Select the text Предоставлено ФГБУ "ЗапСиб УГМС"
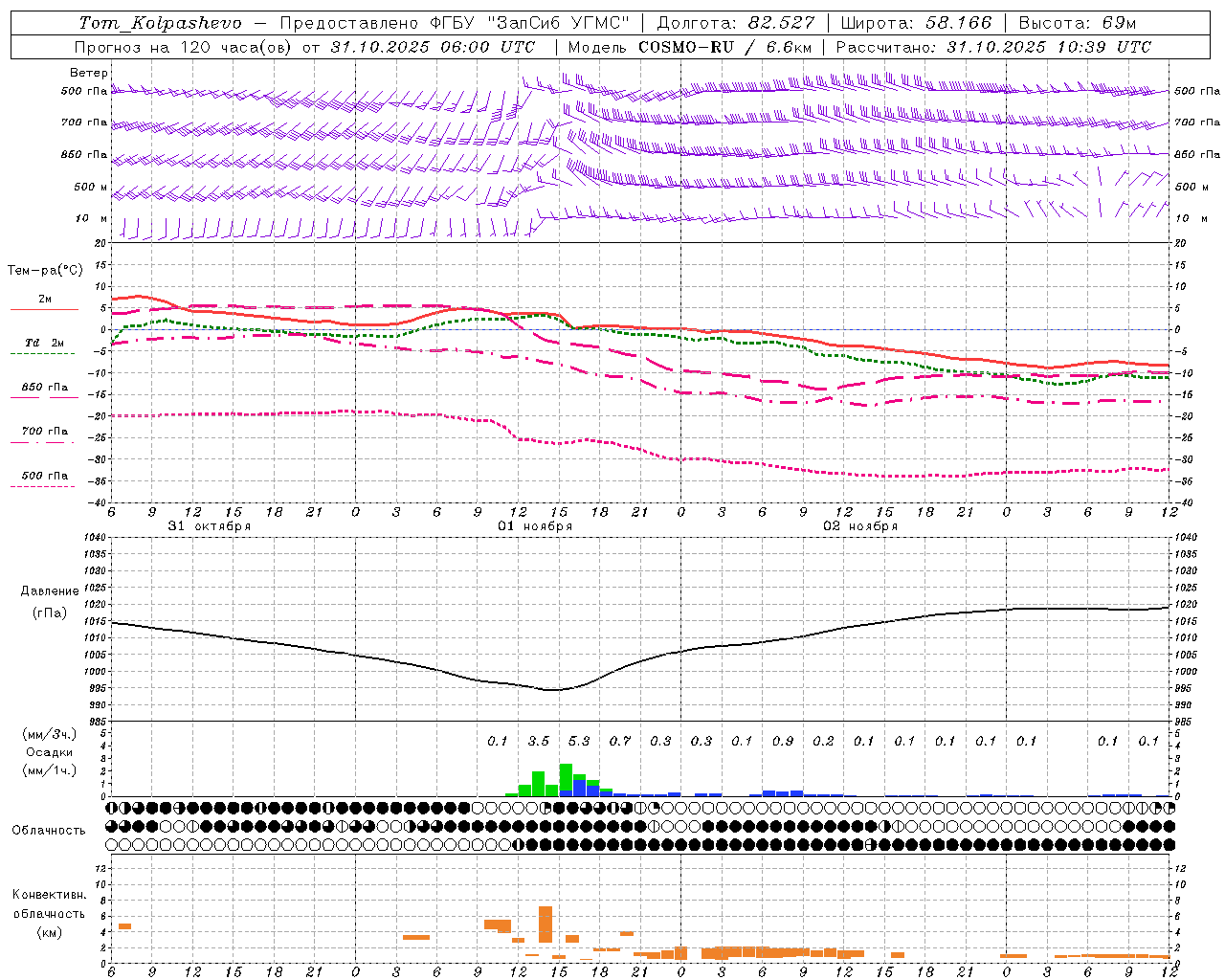1225x980 pixels. 455,22
